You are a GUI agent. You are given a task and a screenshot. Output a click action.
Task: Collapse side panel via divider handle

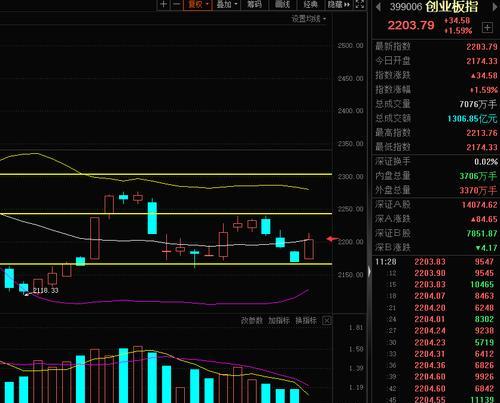coord(369,272)
